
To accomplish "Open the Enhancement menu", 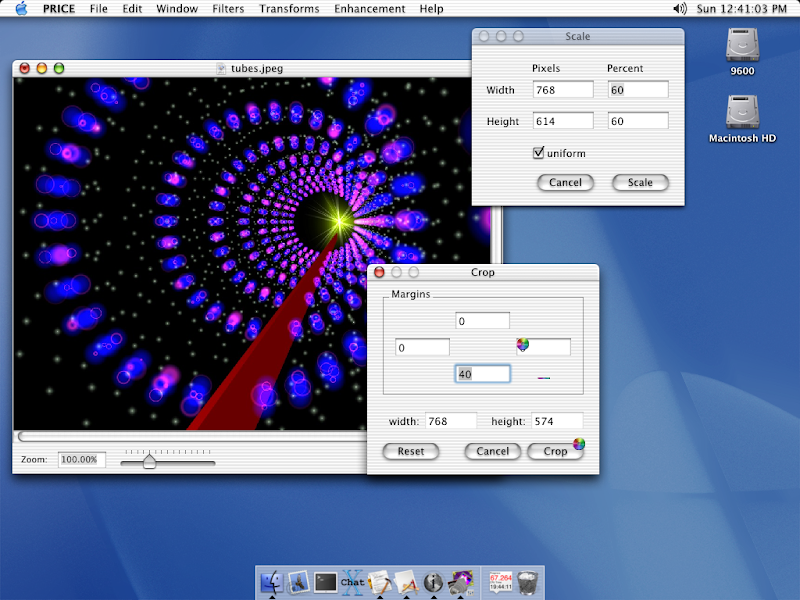I will (x=370, y=9).
